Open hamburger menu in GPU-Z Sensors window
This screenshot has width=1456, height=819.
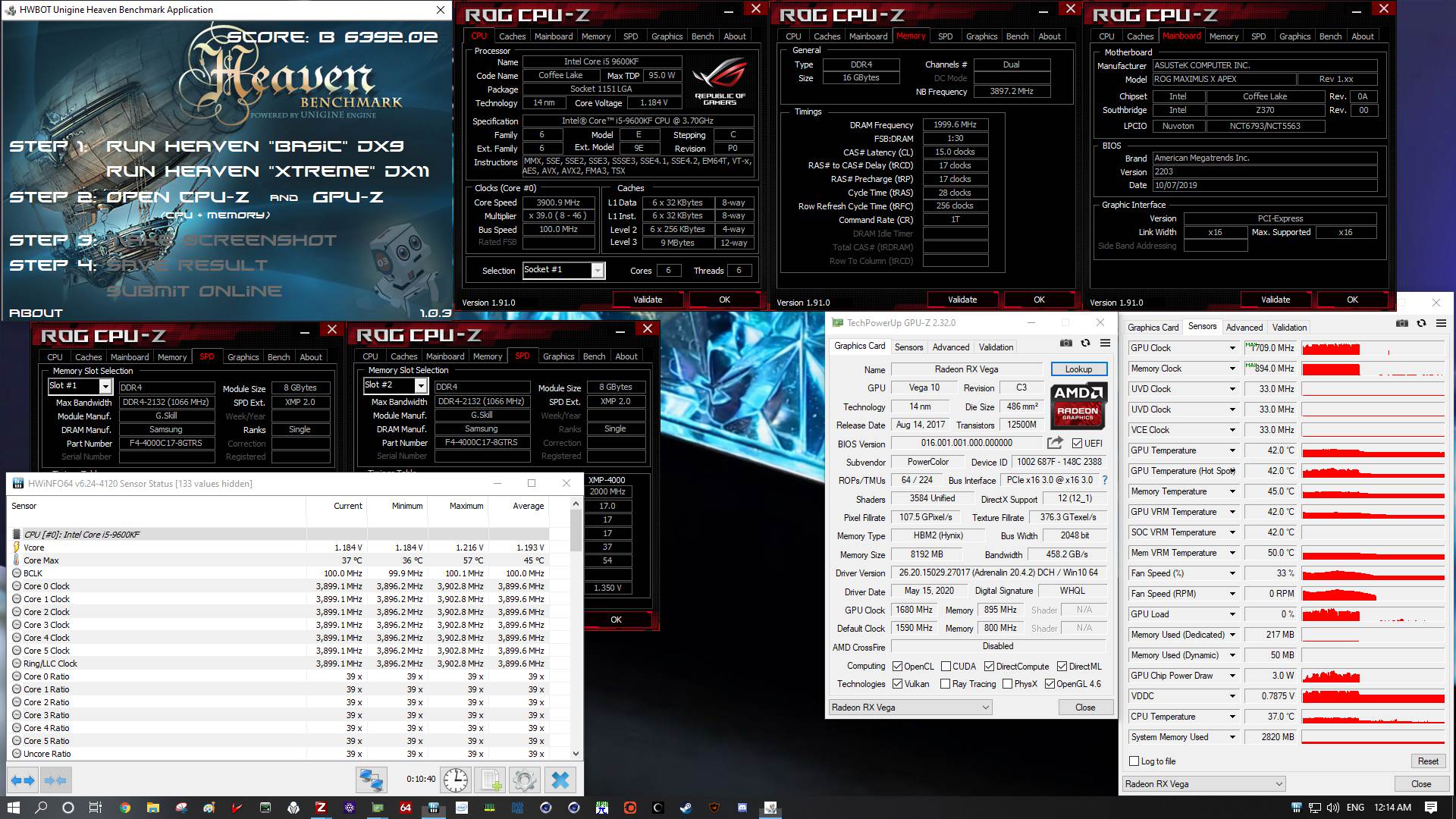click(1441, 323)
